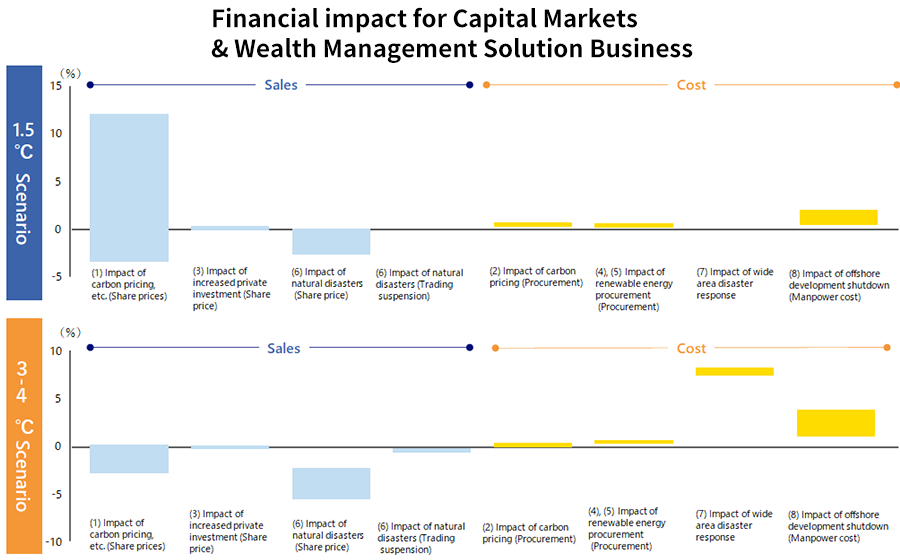The height and width of the screenshot is (560, 900).
Task: Select the tall carbon pricing share-price bar, 1.5°C chart
Action: point(129,187)
